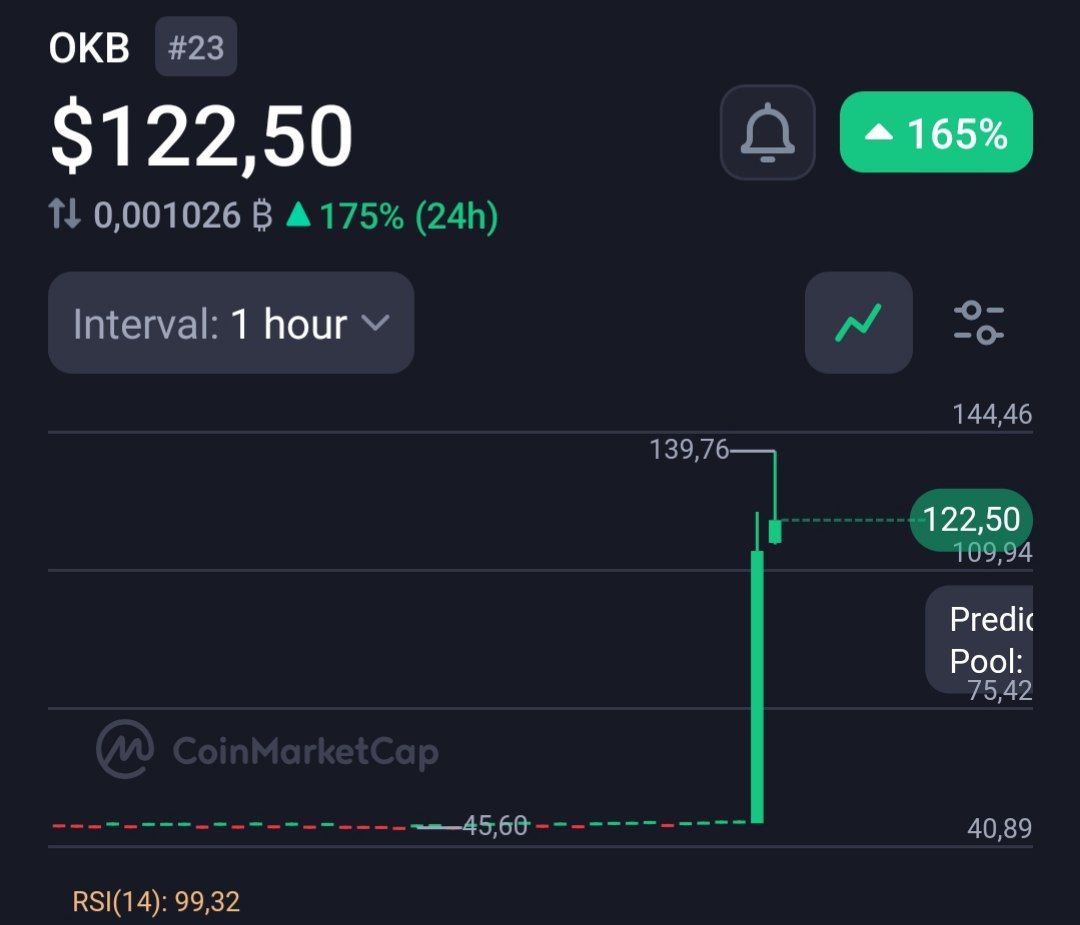This screenshot has height=925, width=1080.
Task: Toggle the green 165% change badge
Action: point(936,132)
